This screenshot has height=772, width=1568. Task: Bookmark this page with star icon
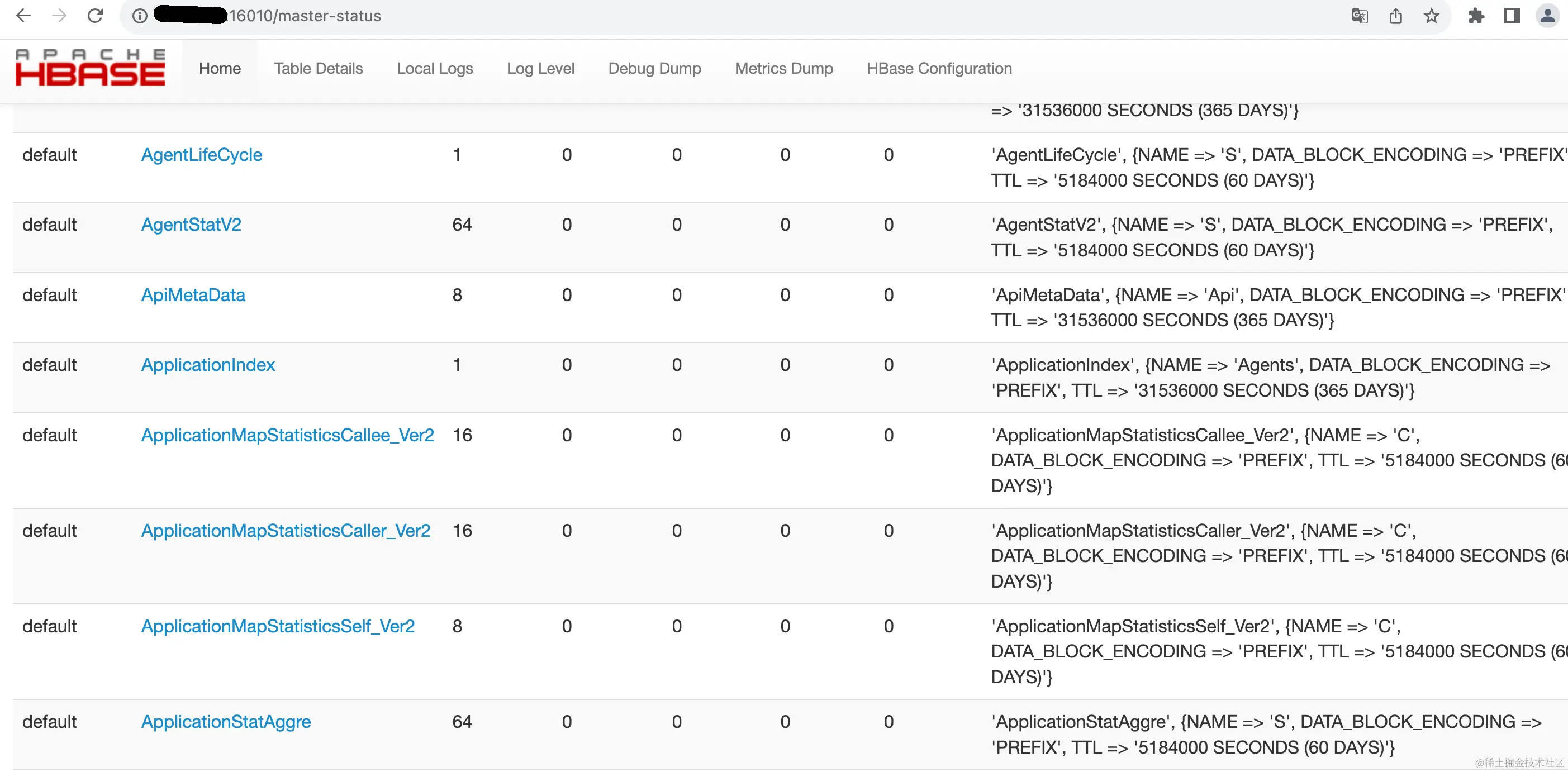1432,16
